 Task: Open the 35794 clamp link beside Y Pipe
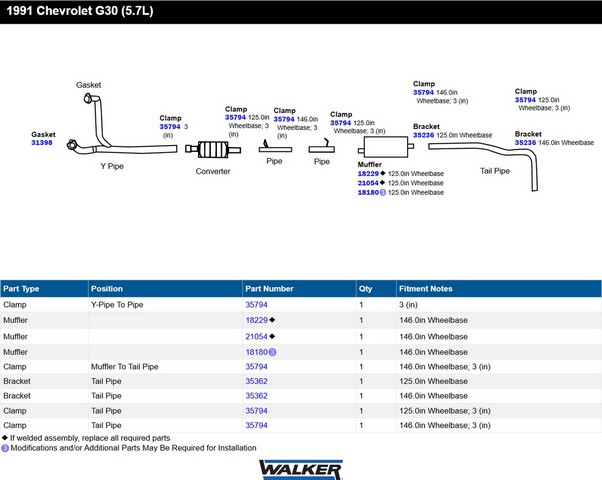(x=170, y=127)
